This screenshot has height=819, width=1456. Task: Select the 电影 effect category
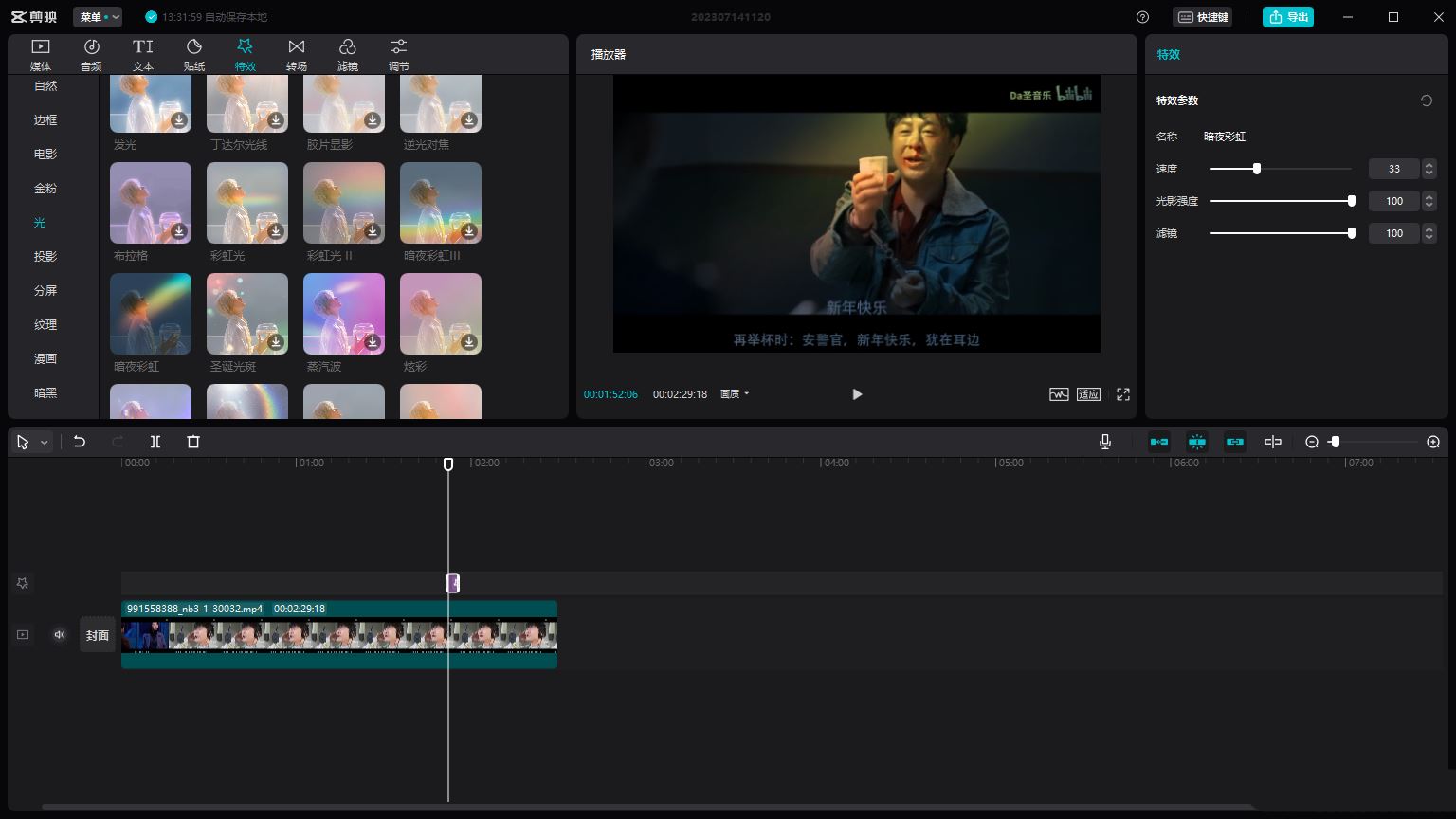[45, 154]
